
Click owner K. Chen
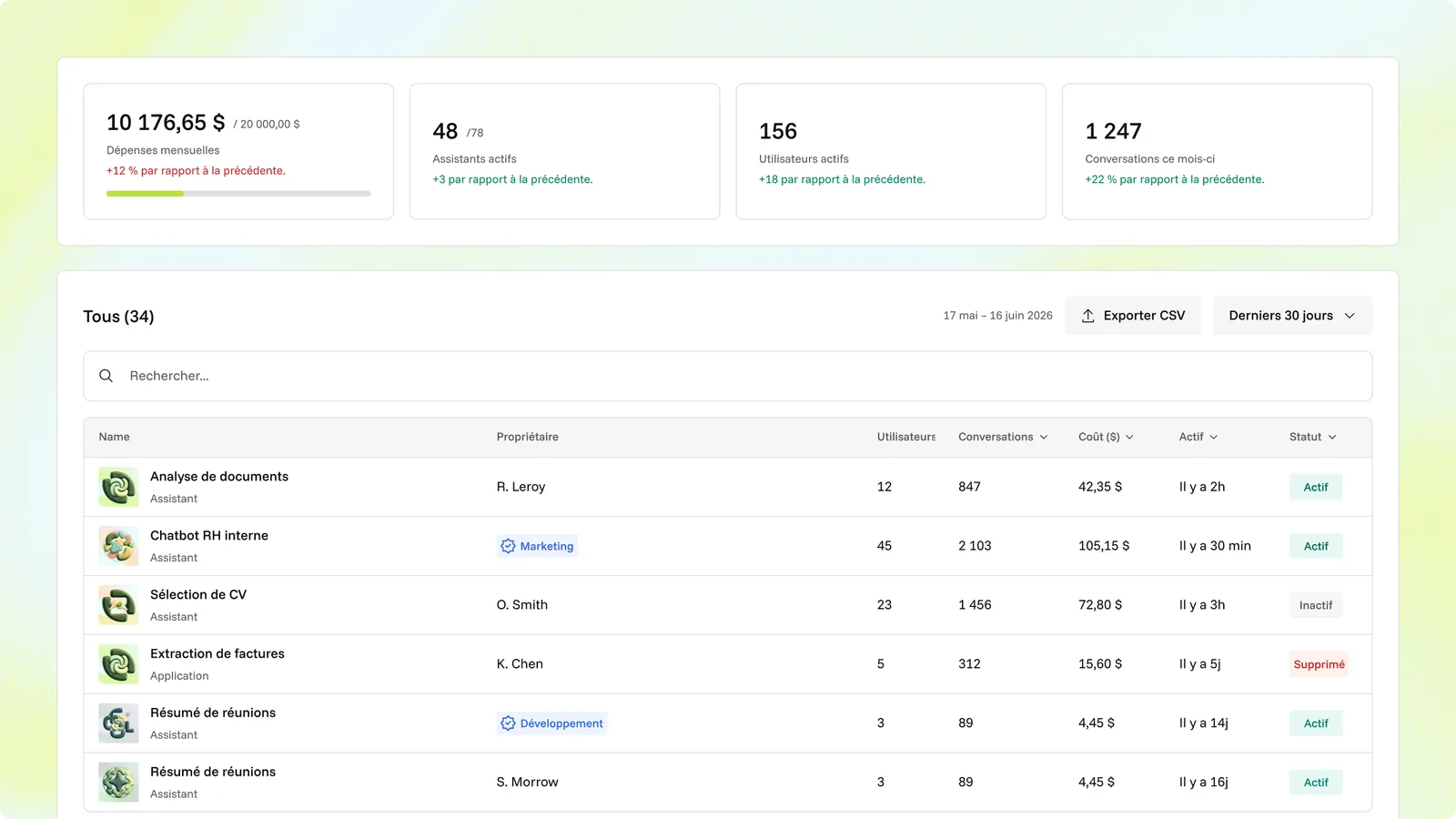[x=520, y=664]
